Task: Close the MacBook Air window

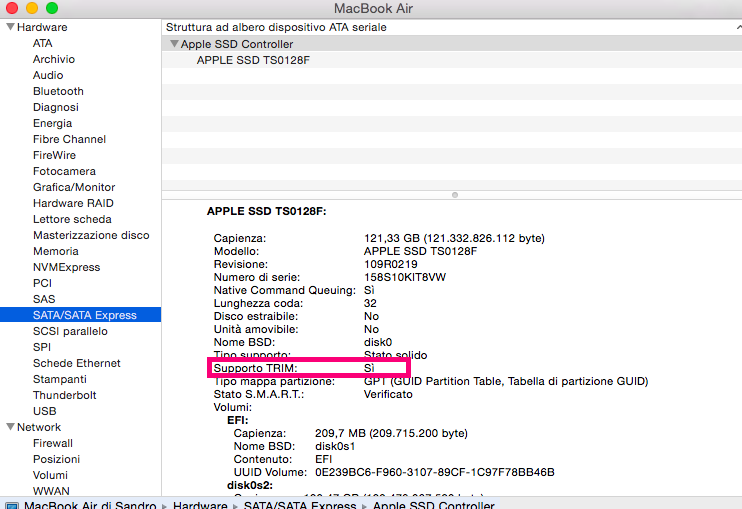Action: 12,8
